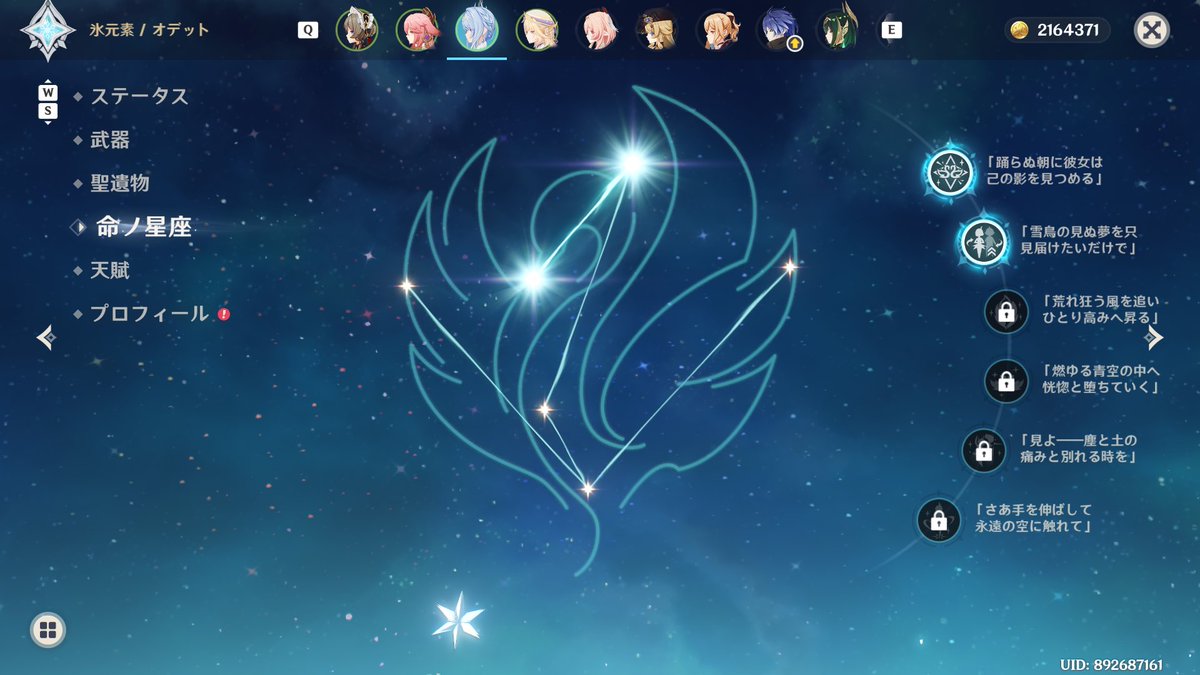Select the blonde ponytail character portrait
Viewport: 1200px width, 675px height.
(x=717, y=30)
